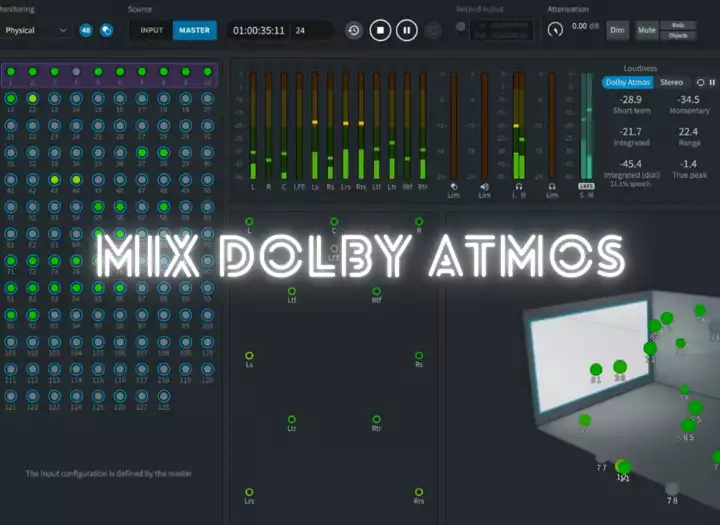Pause loudness measurement with small pause icon
Viewport: 720px width, 525px height.
pos(712,83)
